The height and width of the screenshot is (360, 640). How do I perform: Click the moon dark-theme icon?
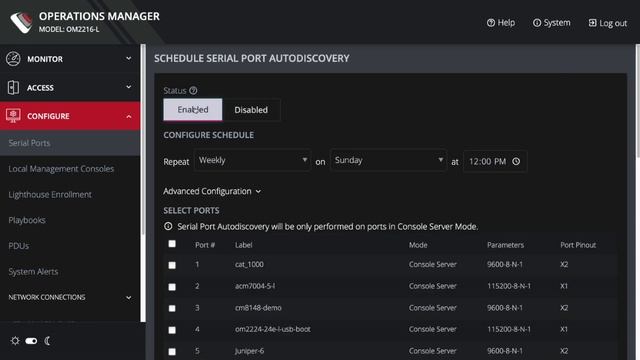(47, 340)
